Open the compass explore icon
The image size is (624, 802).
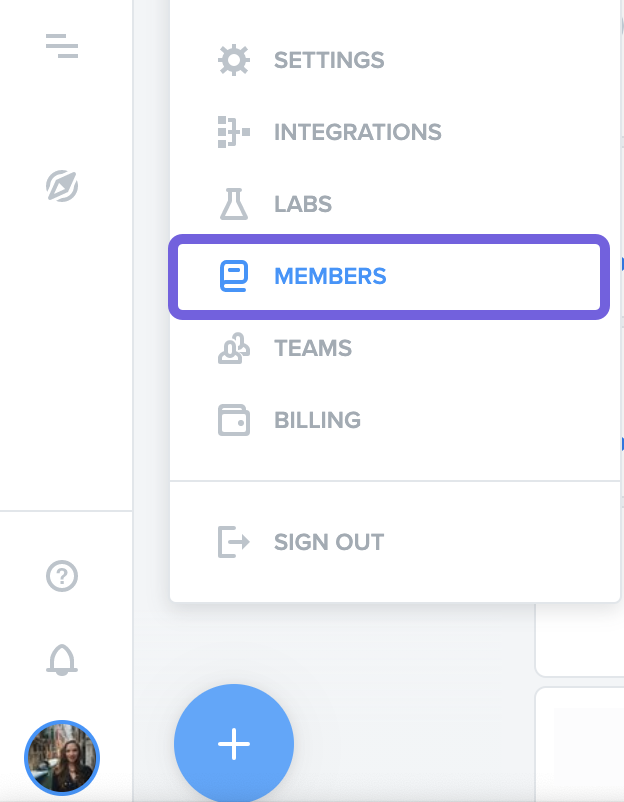[62, 186]
